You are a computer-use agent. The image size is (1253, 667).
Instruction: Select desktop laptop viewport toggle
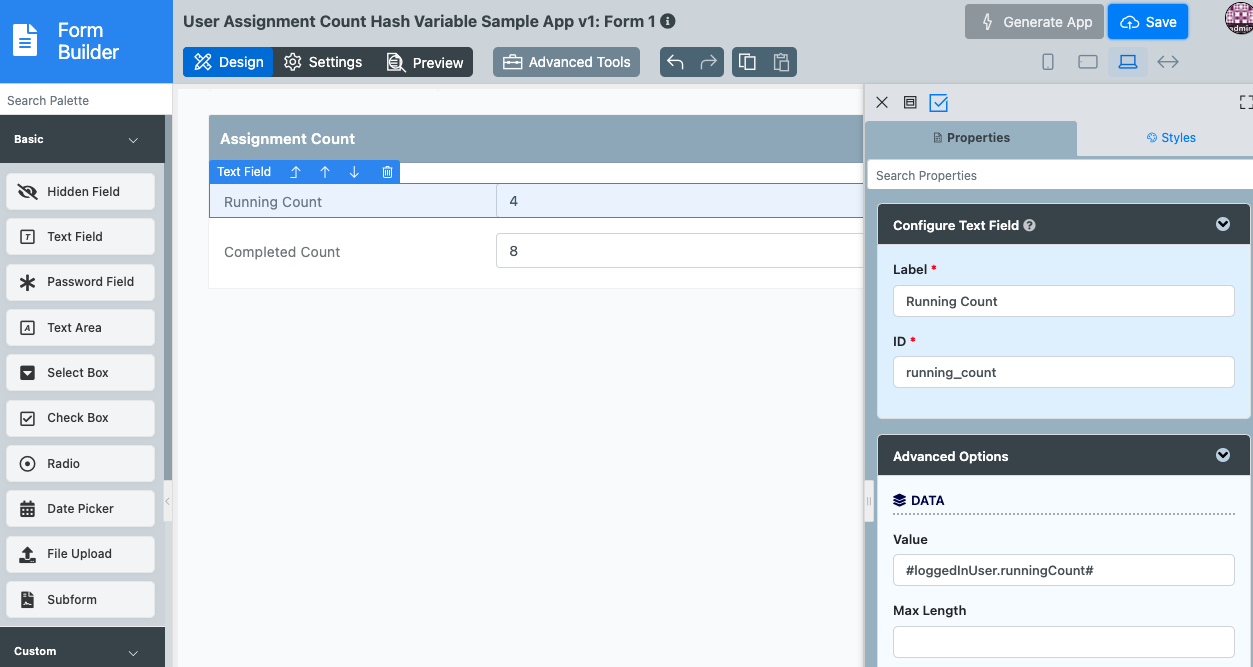click(x=1128, y=62)
